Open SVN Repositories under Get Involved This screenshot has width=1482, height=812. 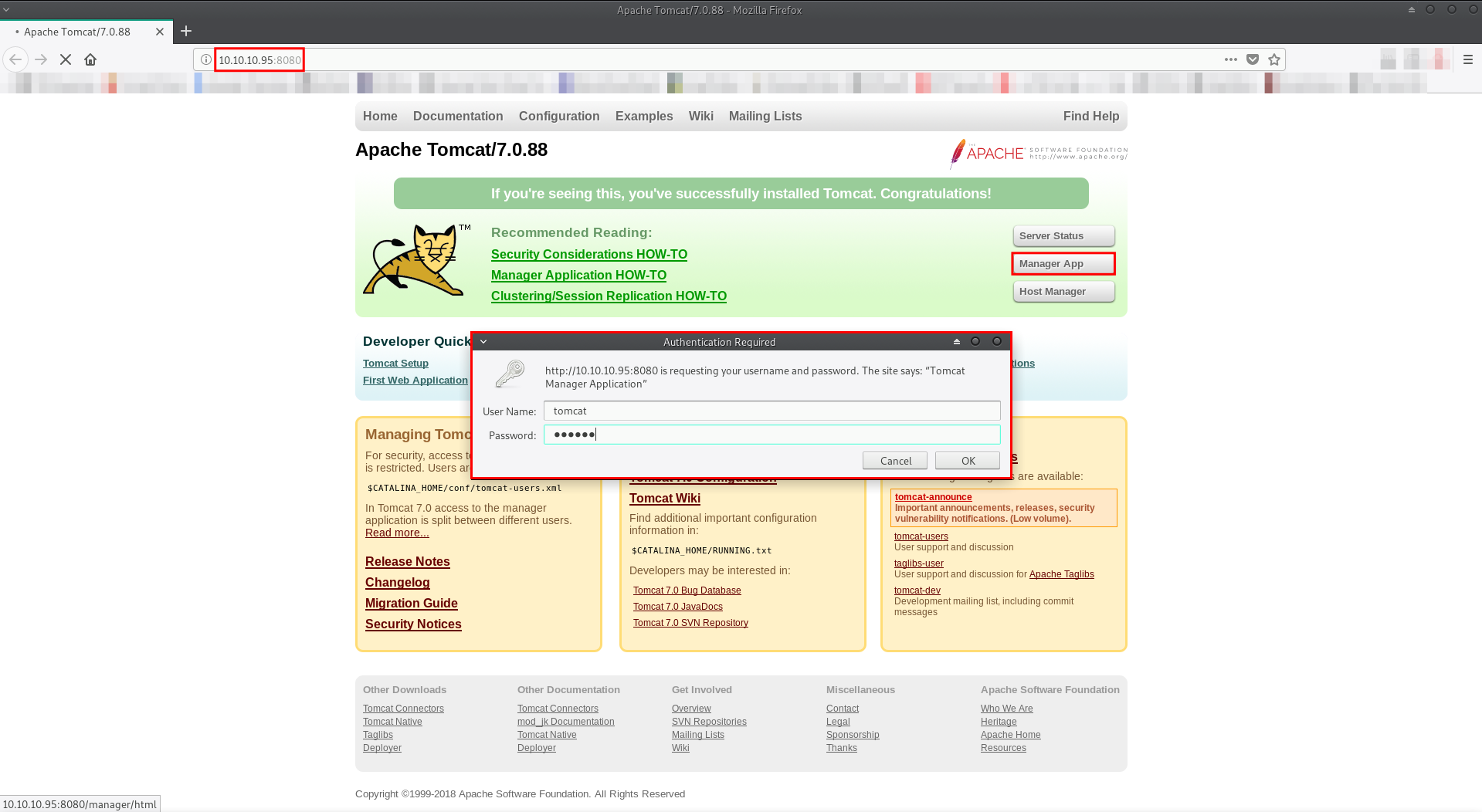709,722
